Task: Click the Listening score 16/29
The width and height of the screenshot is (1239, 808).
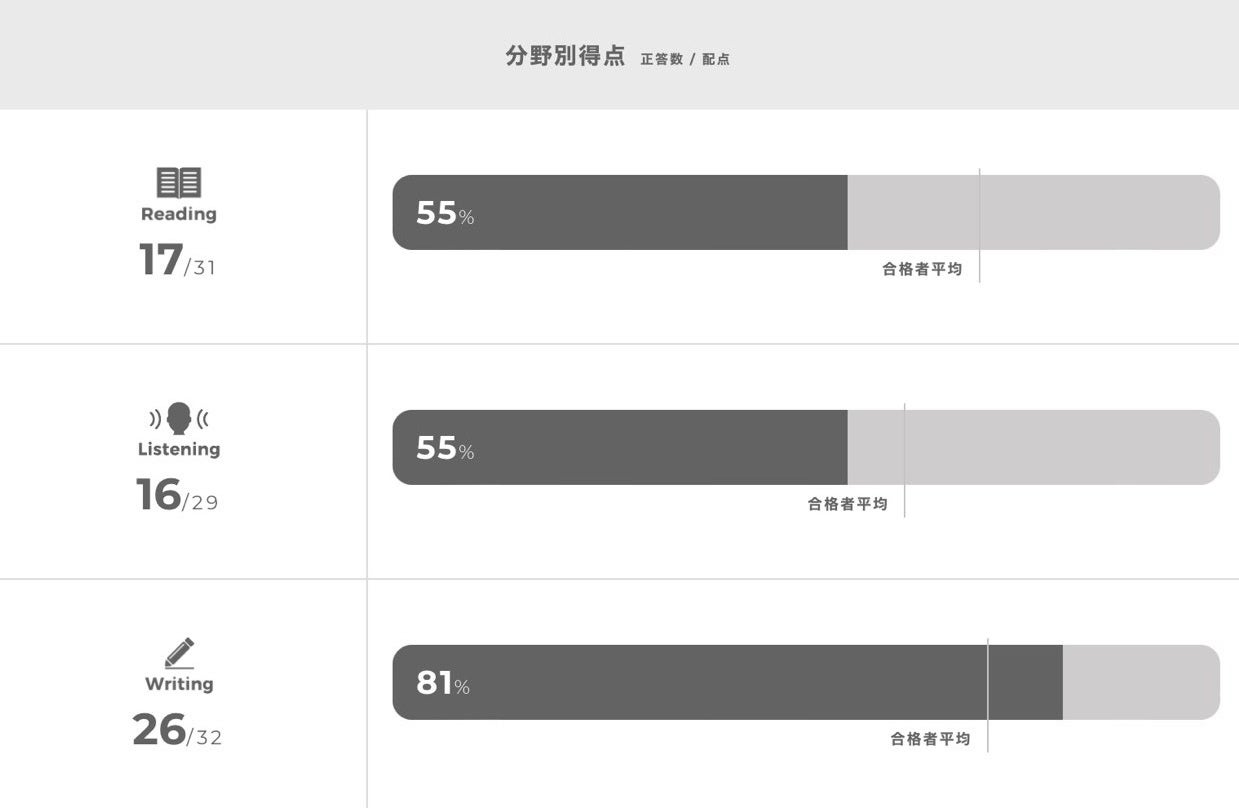Action: (177, 495)
